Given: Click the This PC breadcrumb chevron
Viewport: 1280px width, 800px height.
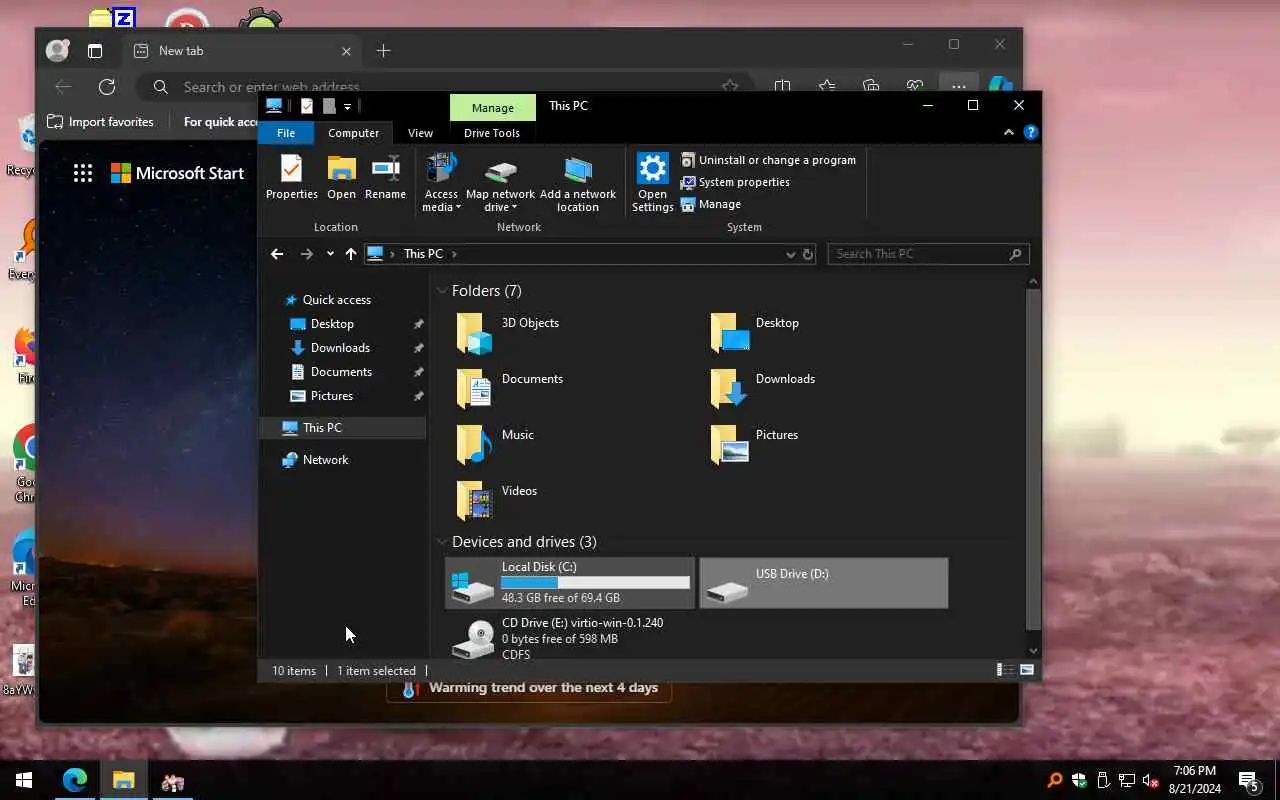Looking at the screenshot, I should pyautogui.click(x=454, y=254).
